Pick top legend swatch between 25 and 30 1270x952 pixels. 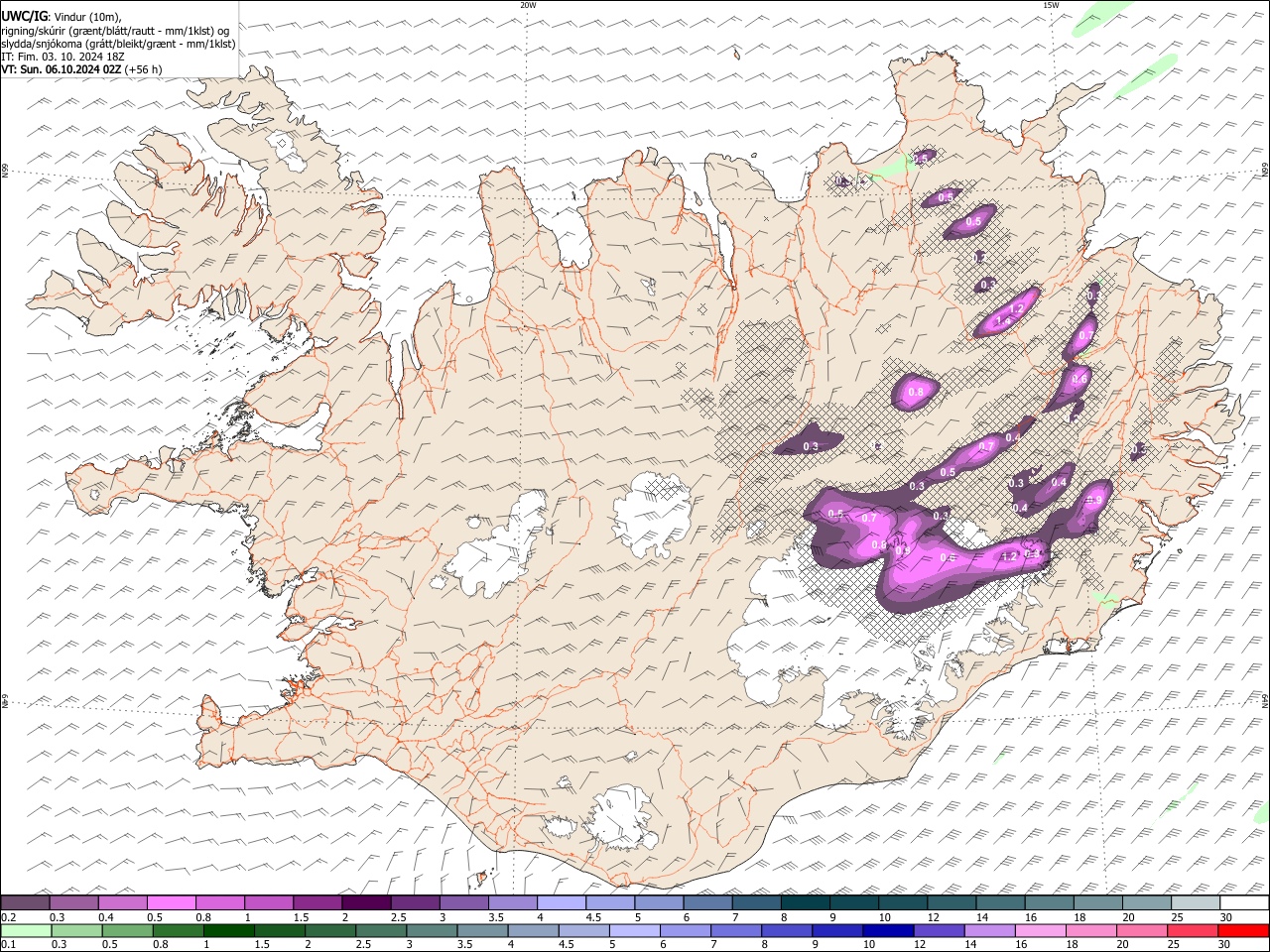(x=1196, y=903)
